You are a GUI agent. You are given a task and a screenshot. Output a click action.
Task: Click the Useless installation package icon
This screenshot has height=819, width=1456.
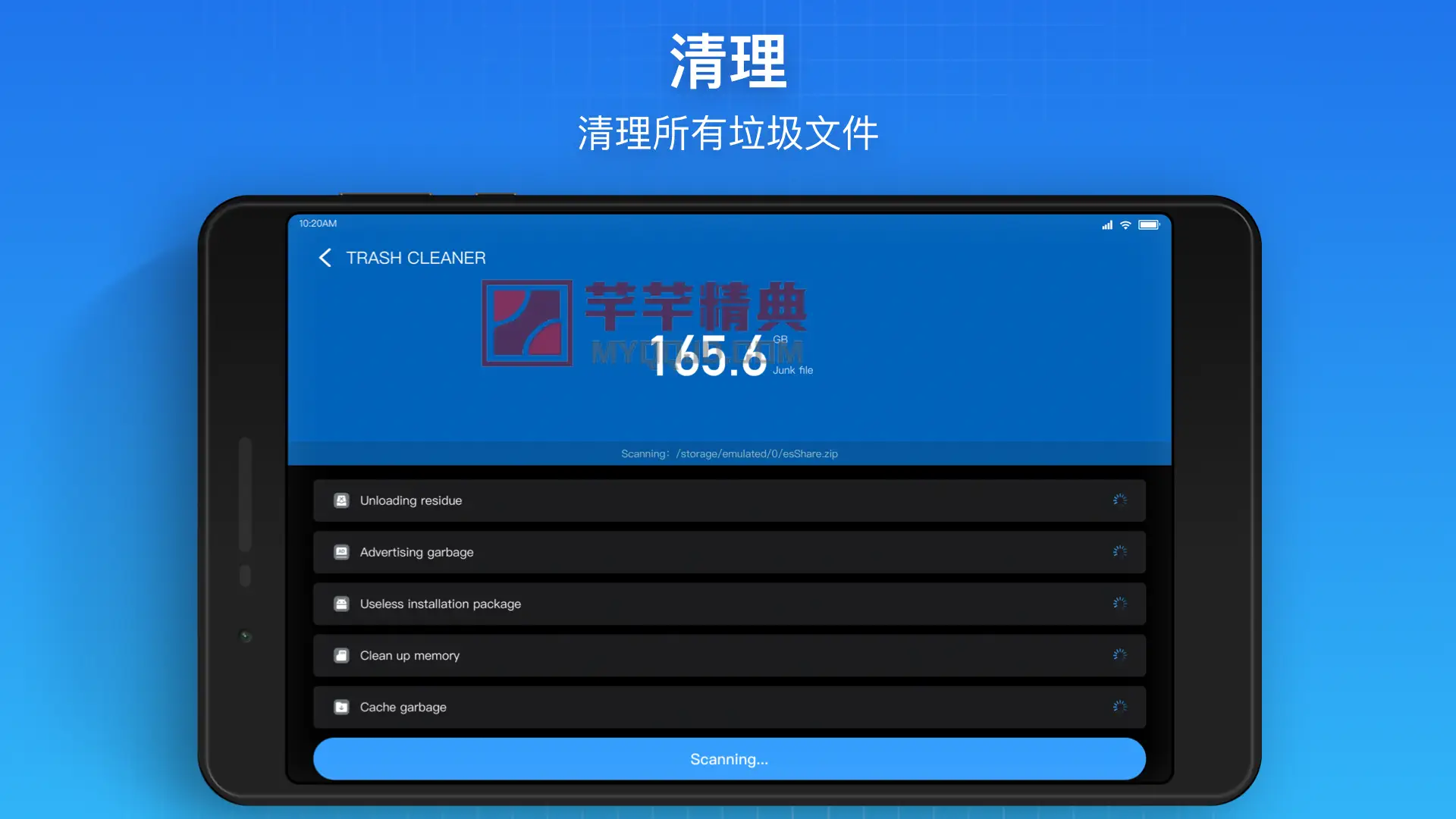pos(341,604)
